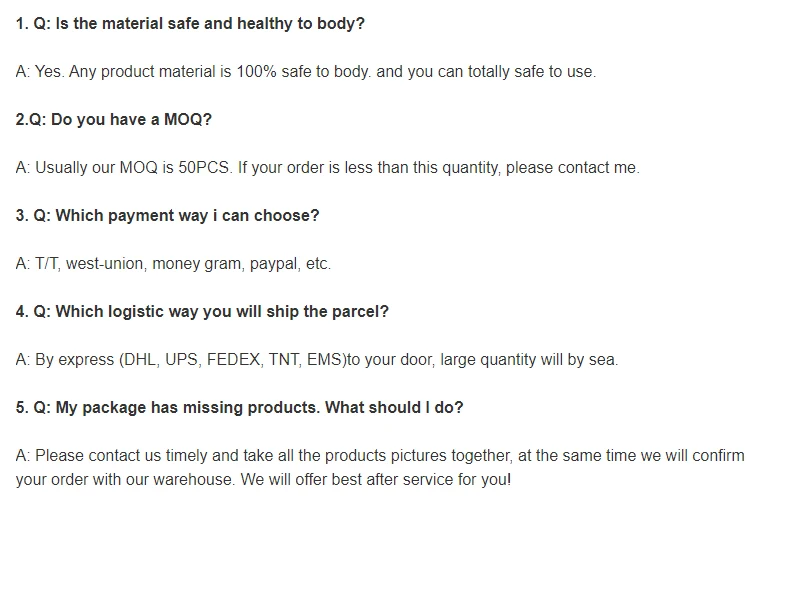Image resolution: width=790 pixels, height=592 pixels.
Task: Select the "Do you have a MOQ?" question
Action: (114, 119)
